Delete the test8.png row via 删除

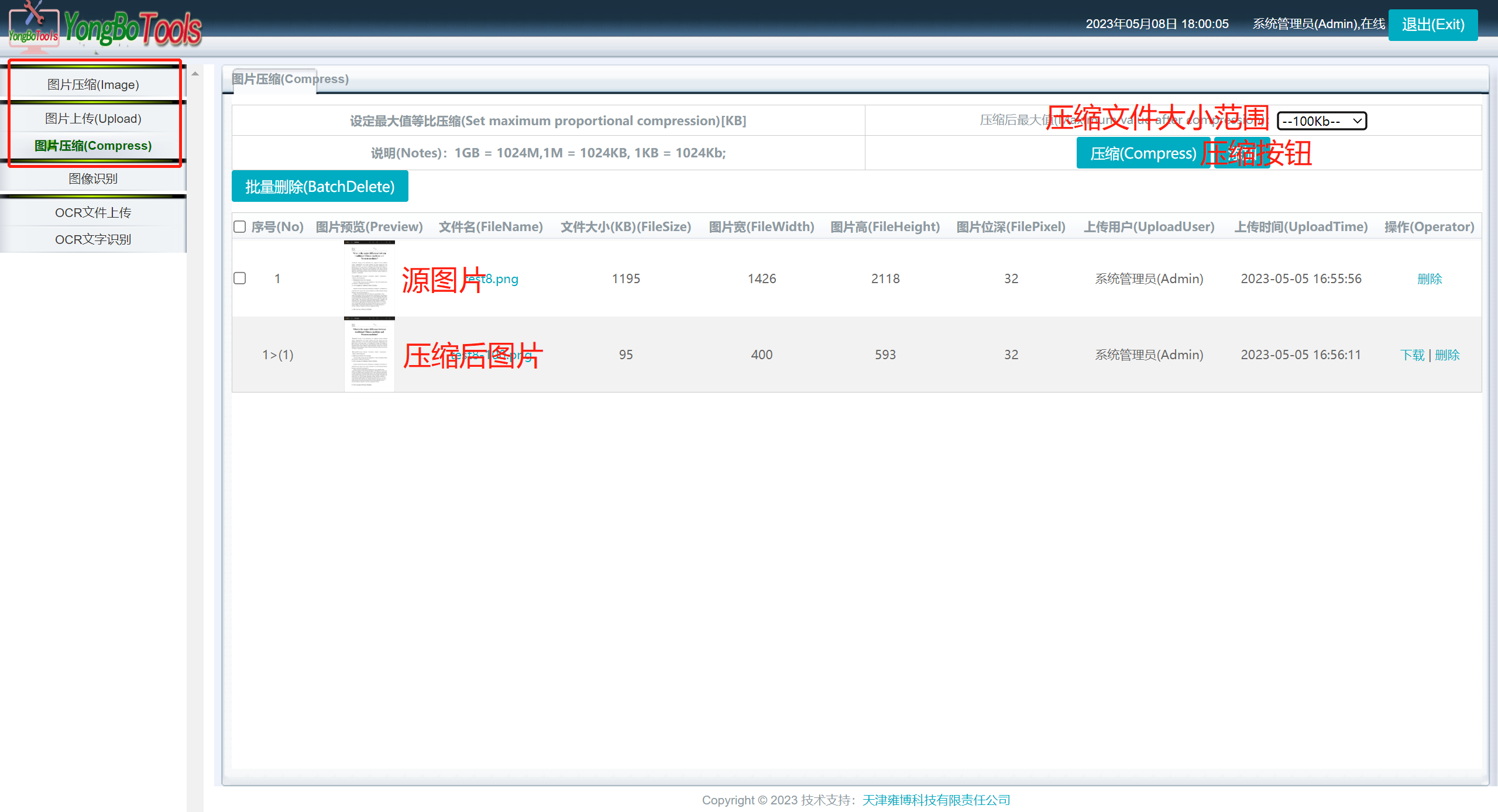pos(1430,279)
